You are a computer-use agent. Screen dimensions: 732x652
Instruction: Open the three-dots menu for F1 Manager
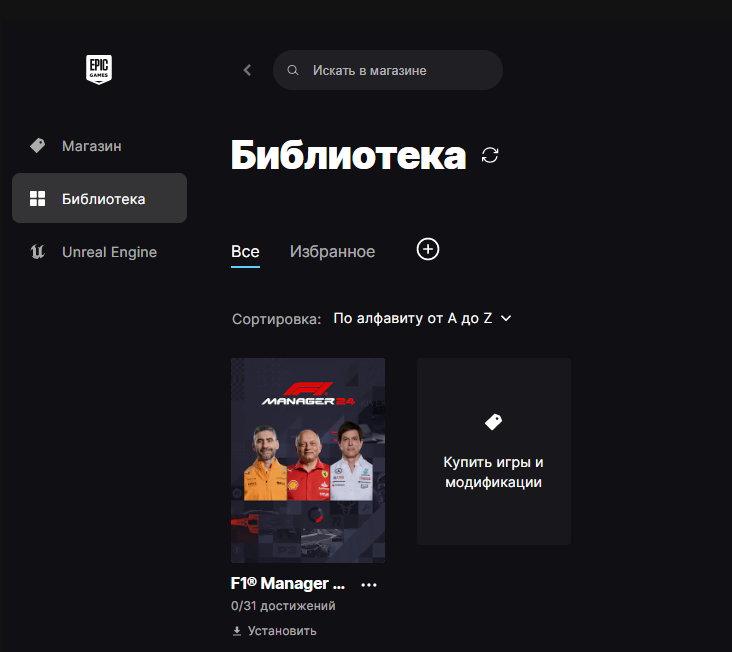[369, 585]
